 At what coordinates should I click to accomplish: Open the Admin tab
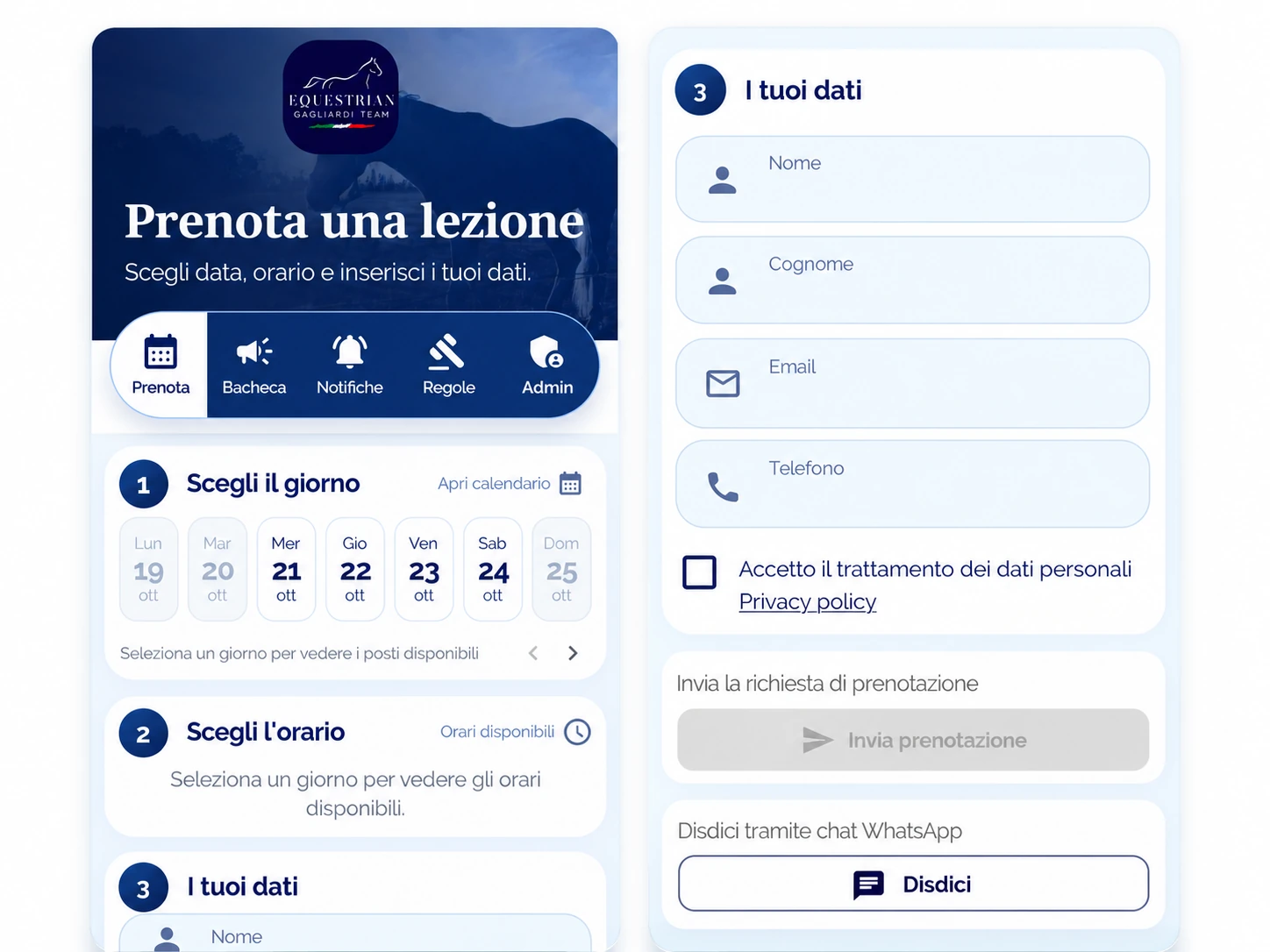tap(547, 365)
